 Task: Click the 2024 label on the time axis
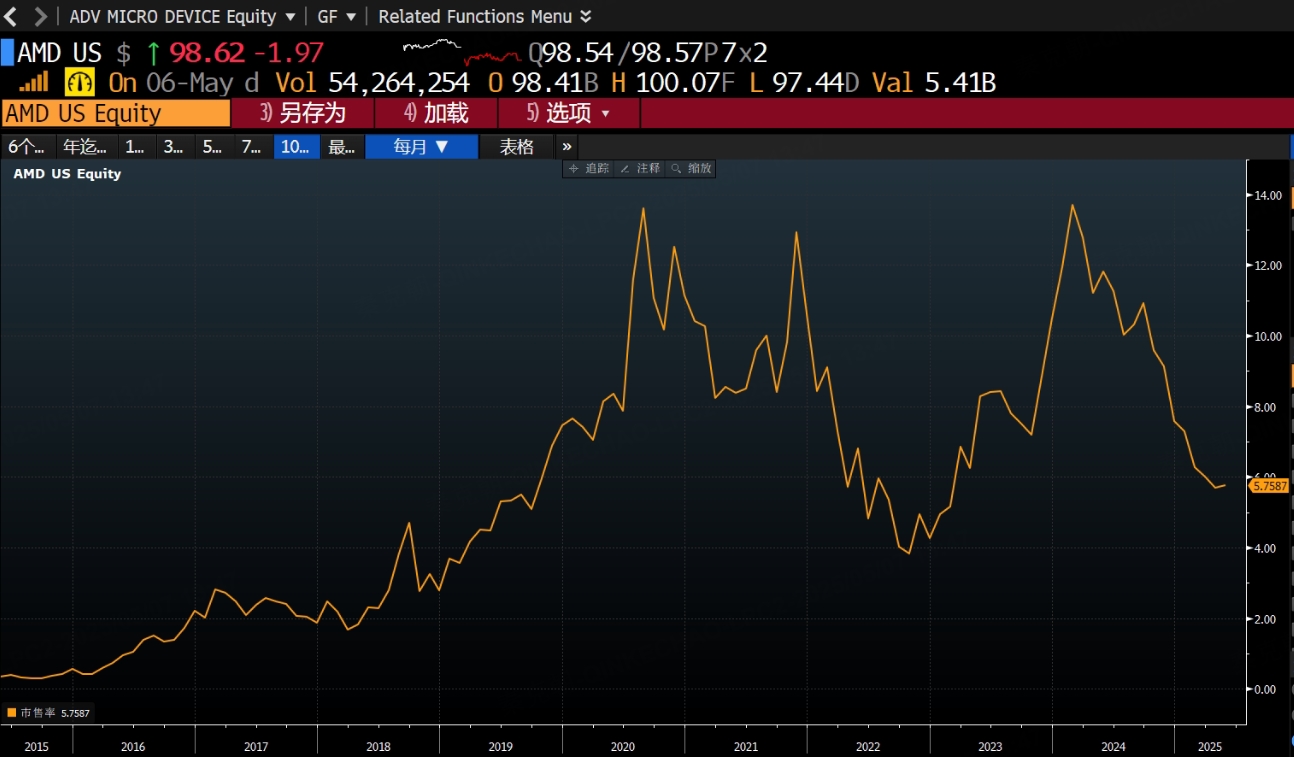click(x=1113, y=747)
